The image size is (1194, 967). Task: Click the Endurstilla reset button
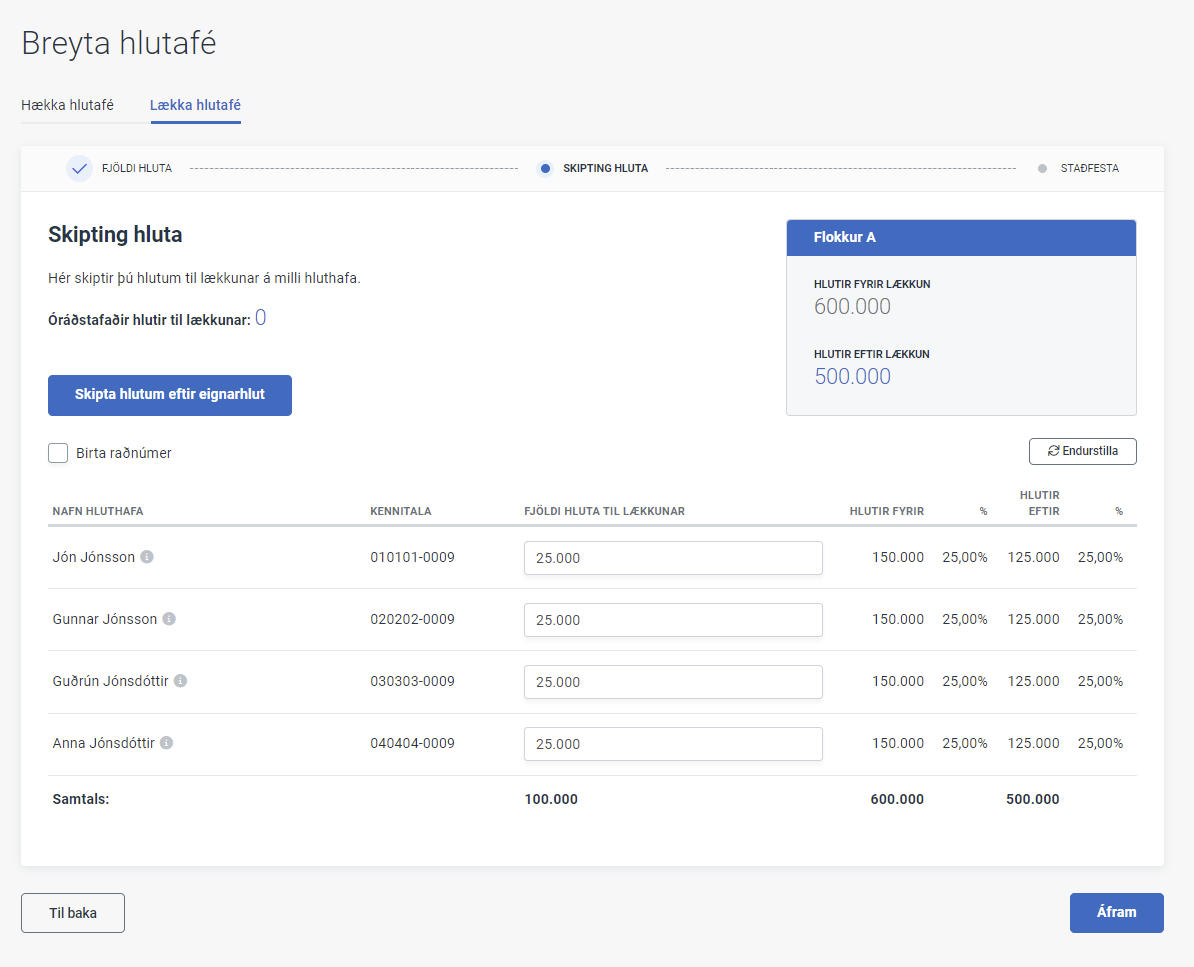tap(1082, 451)
